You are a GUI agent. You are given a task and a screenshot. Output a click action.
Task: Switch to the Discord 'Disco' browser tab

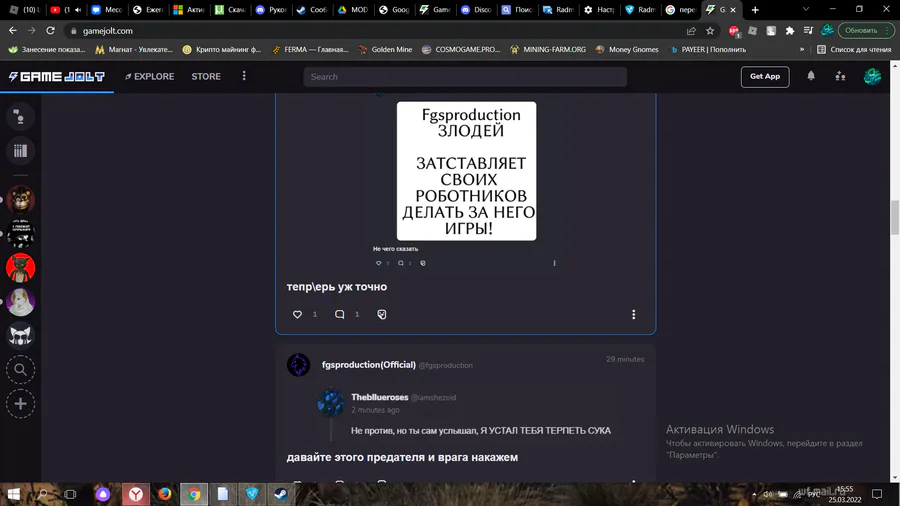tap(476, 10)
